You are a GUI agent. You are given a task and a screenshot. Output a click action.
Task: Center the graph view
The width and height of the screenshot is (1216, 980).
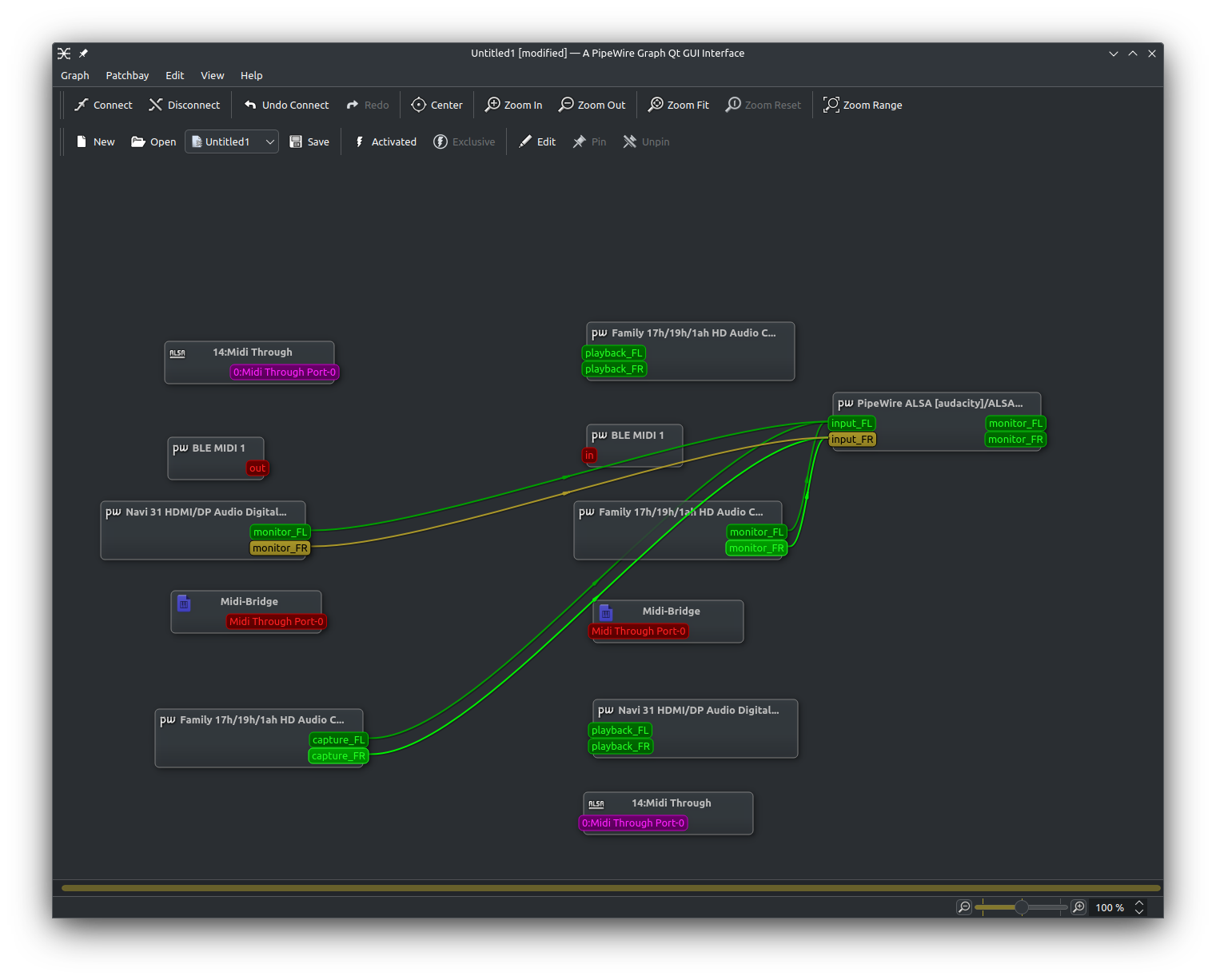pyautogui.click(x=437, y=105)
